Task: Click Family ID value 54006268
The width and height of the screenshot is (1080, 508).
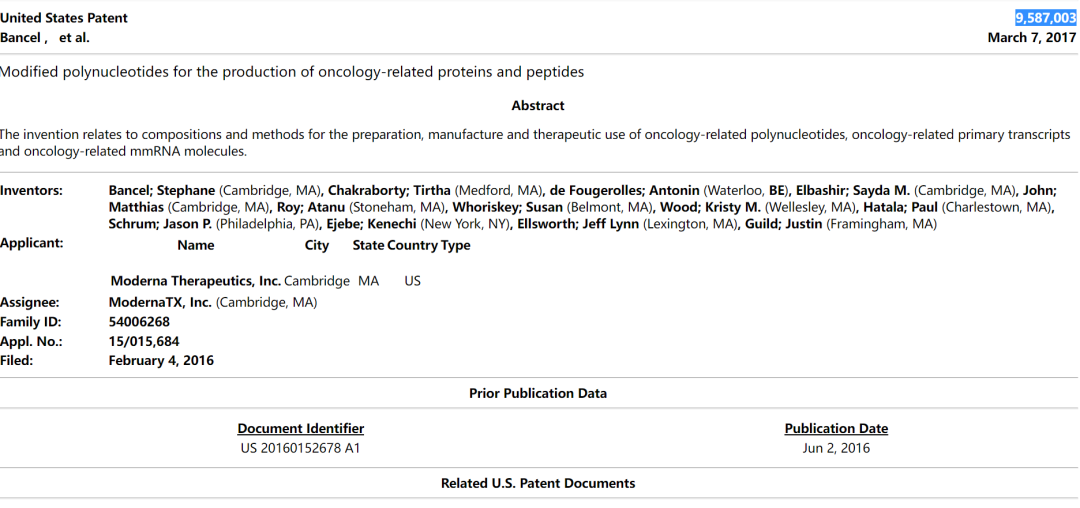Action: (139, 322)
